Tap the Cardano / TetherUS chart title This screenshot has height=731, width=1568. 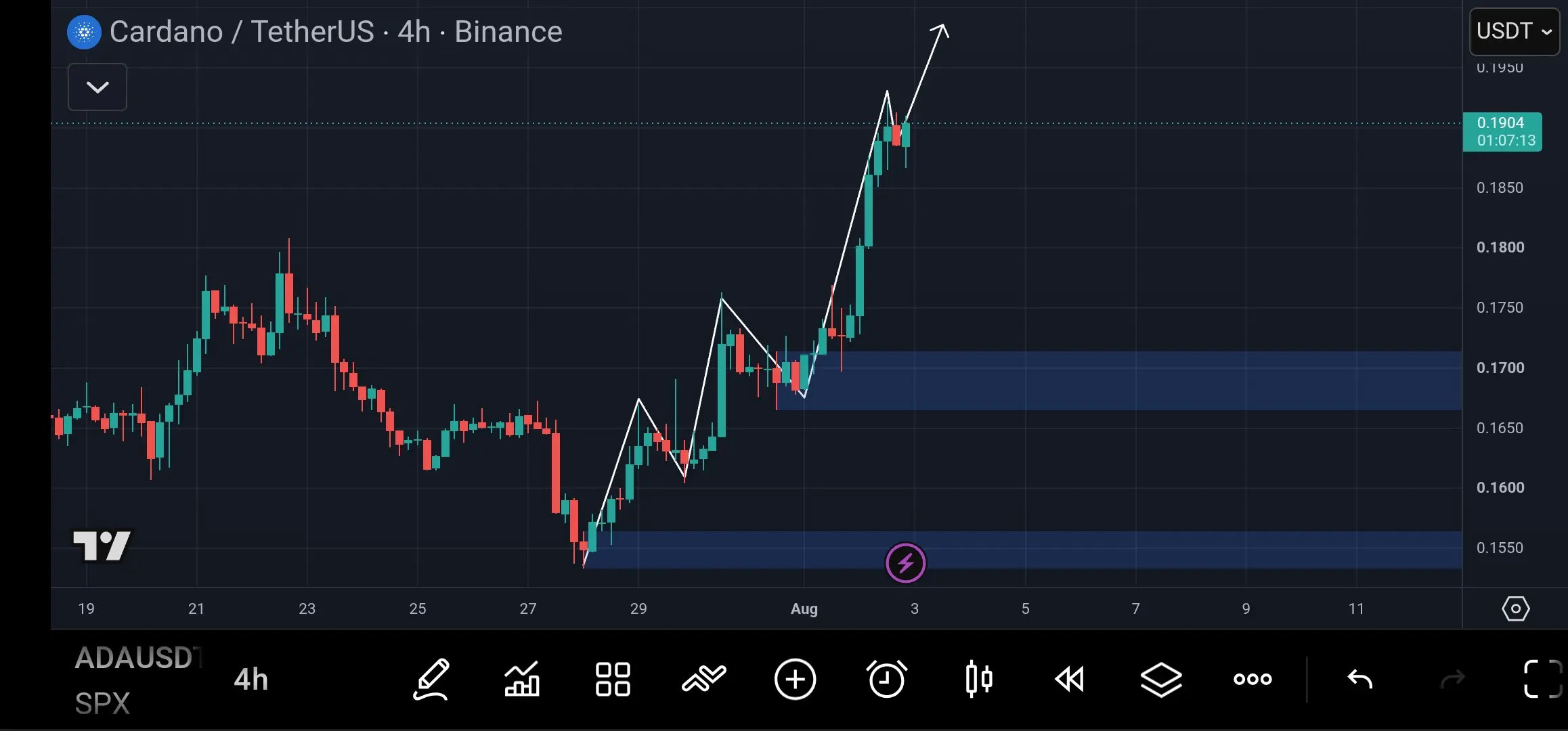coord(336,32)
